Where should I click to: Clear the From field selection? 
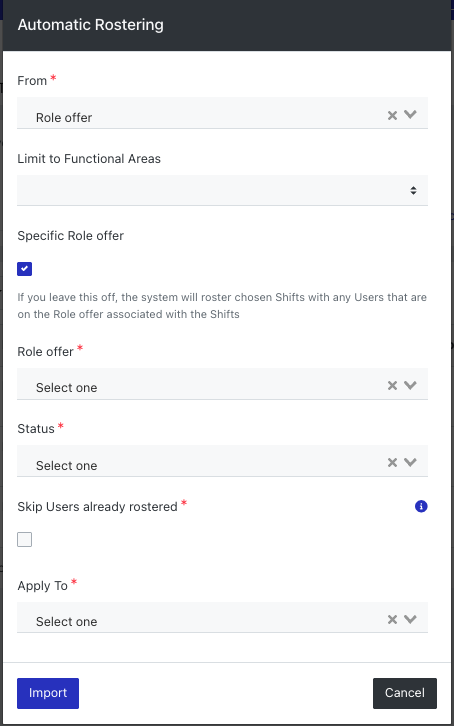point(392,115)
